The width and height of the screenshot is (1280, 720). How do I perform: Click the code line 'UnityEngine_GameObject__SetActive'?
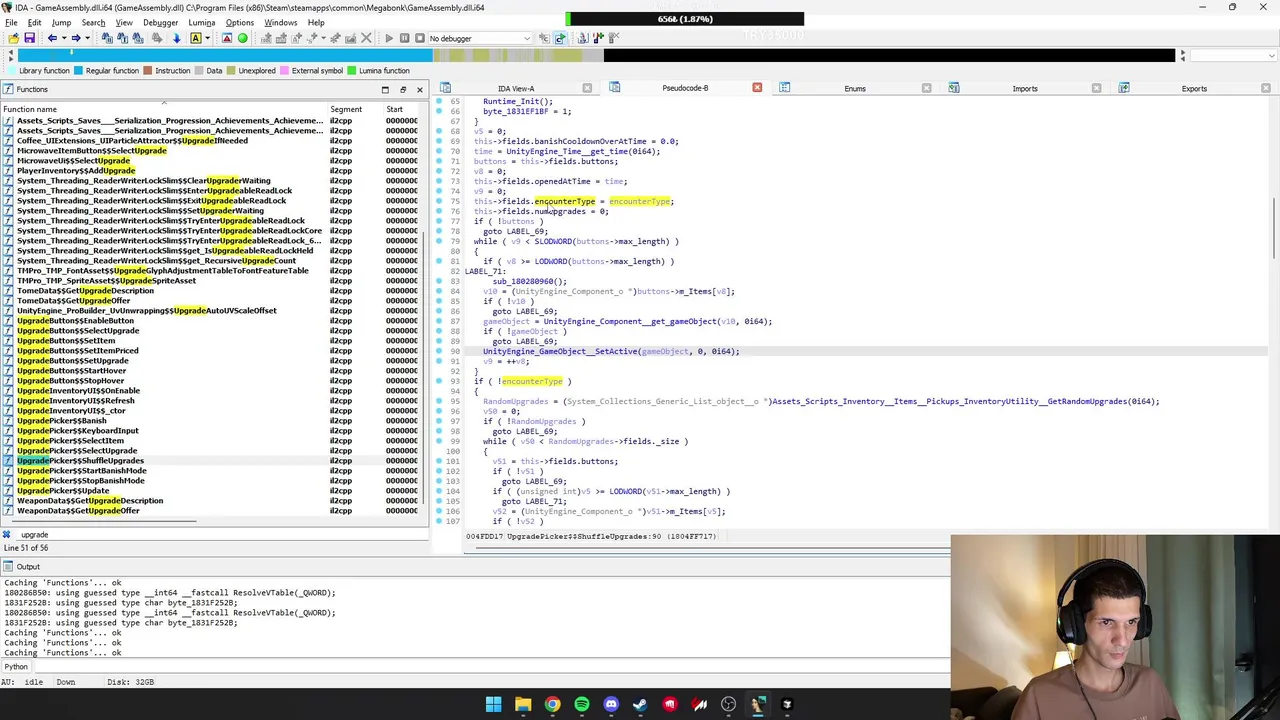pos(611,351)
